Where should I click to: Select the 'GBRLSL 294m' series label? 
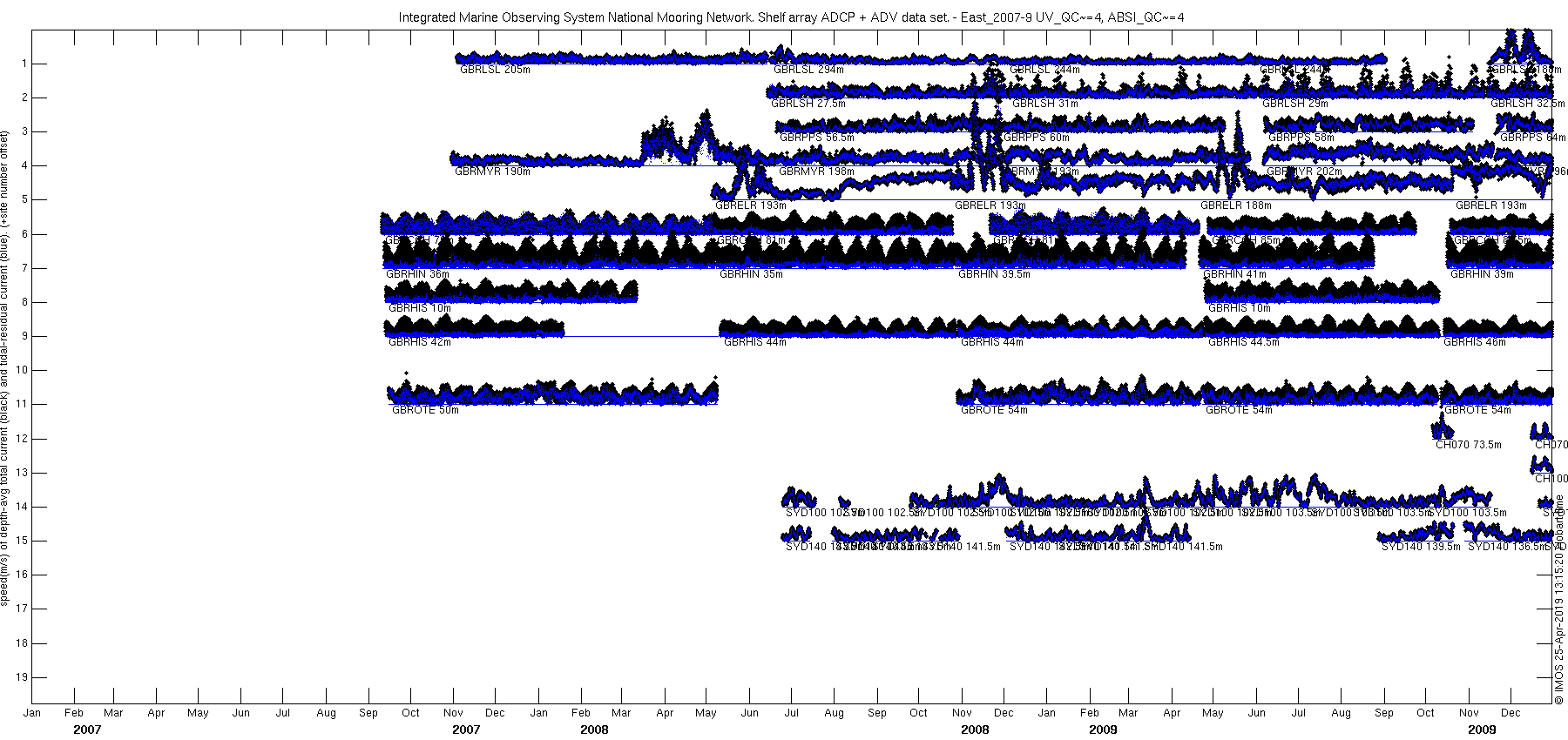pyautogui.click(x=808, y=70)
